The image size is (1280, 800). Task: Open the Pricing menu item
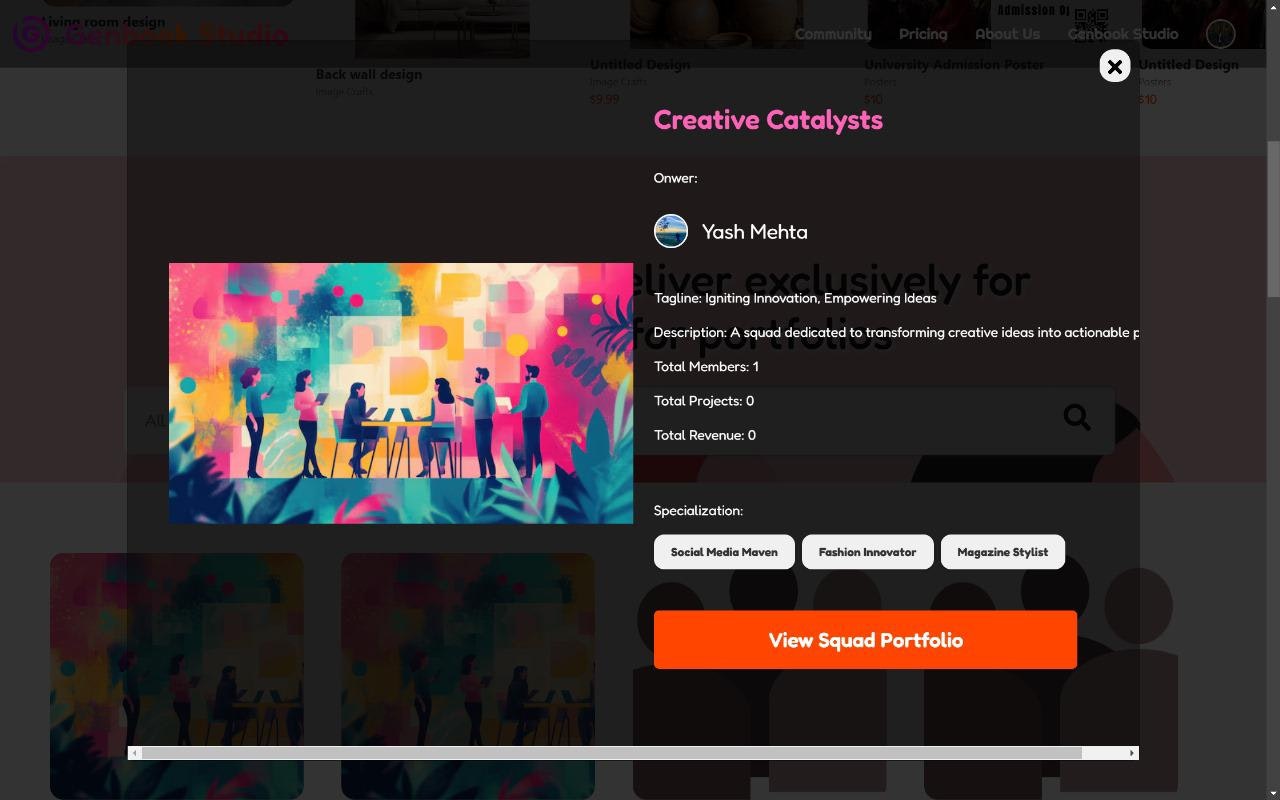click(923, 34)
